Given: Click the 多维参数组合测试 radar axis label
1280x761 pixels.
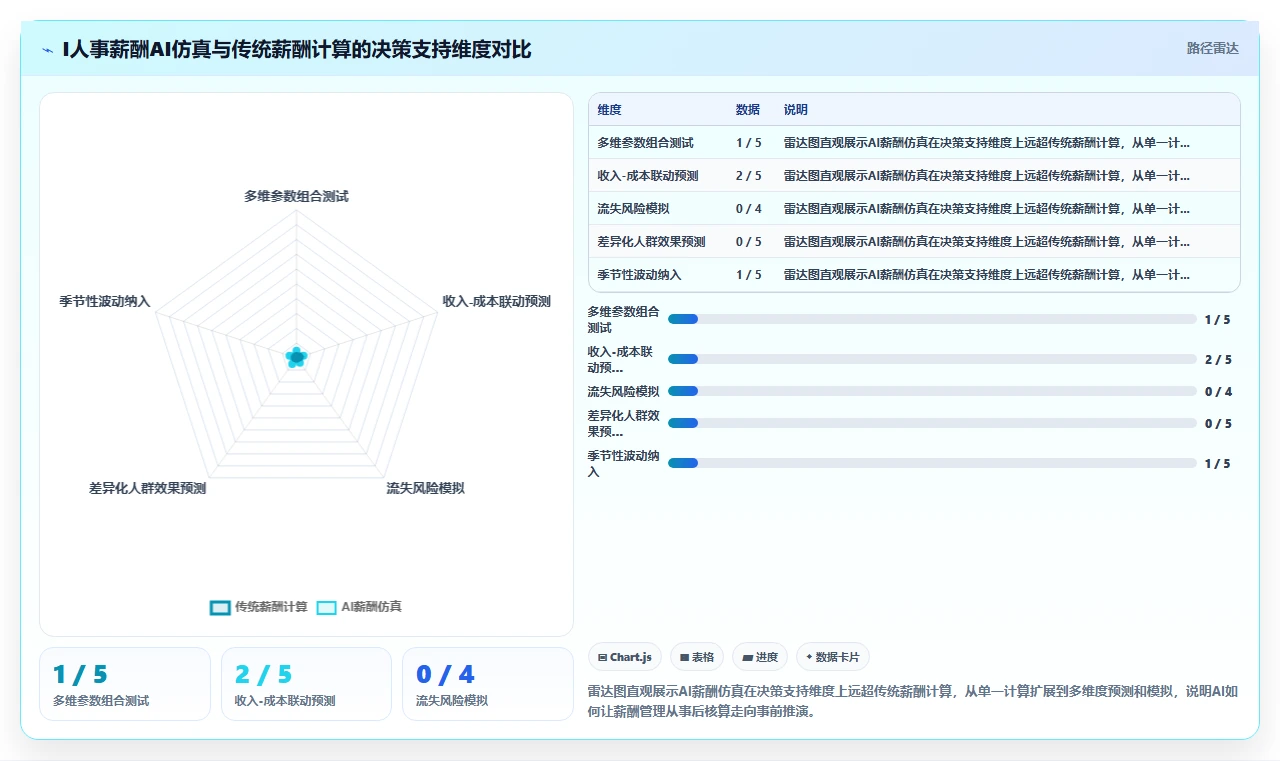Looking at the screenshot, I should pos(296,197).
